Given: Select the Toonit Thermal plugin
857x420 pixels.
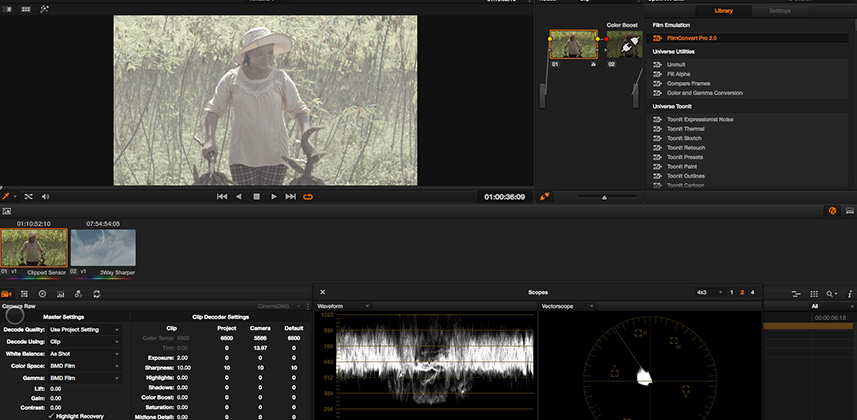Looking at the screenshot, I should pos(747,129).
